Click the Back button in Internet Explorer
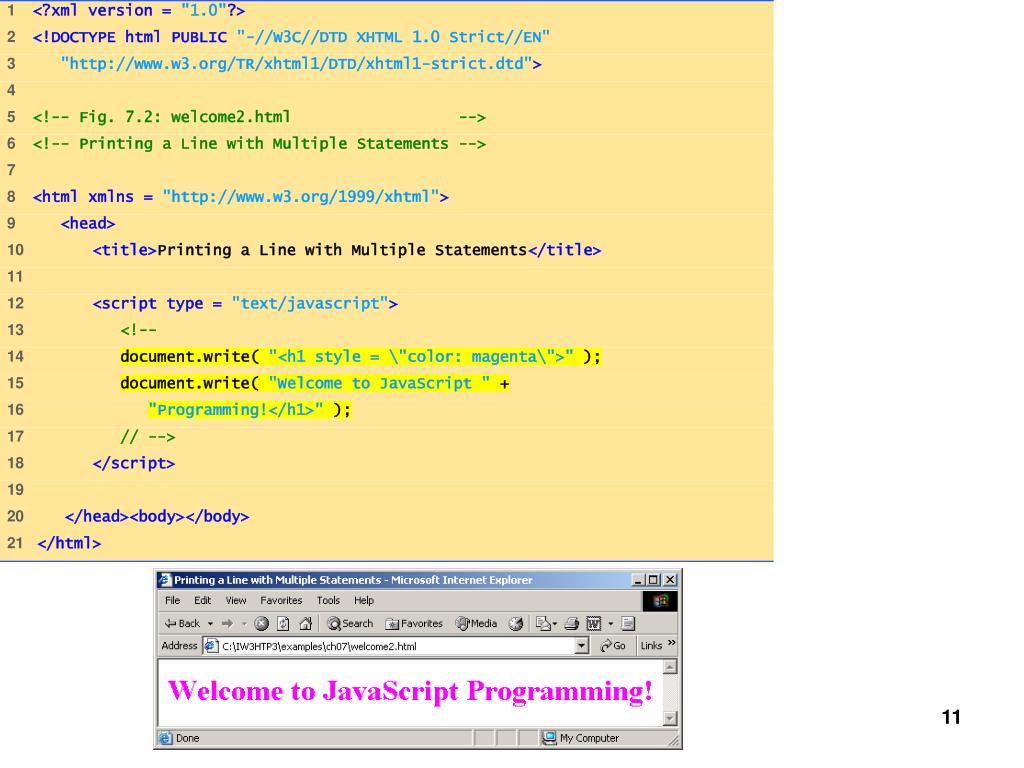1024x768 pixels. pos(182,624)
